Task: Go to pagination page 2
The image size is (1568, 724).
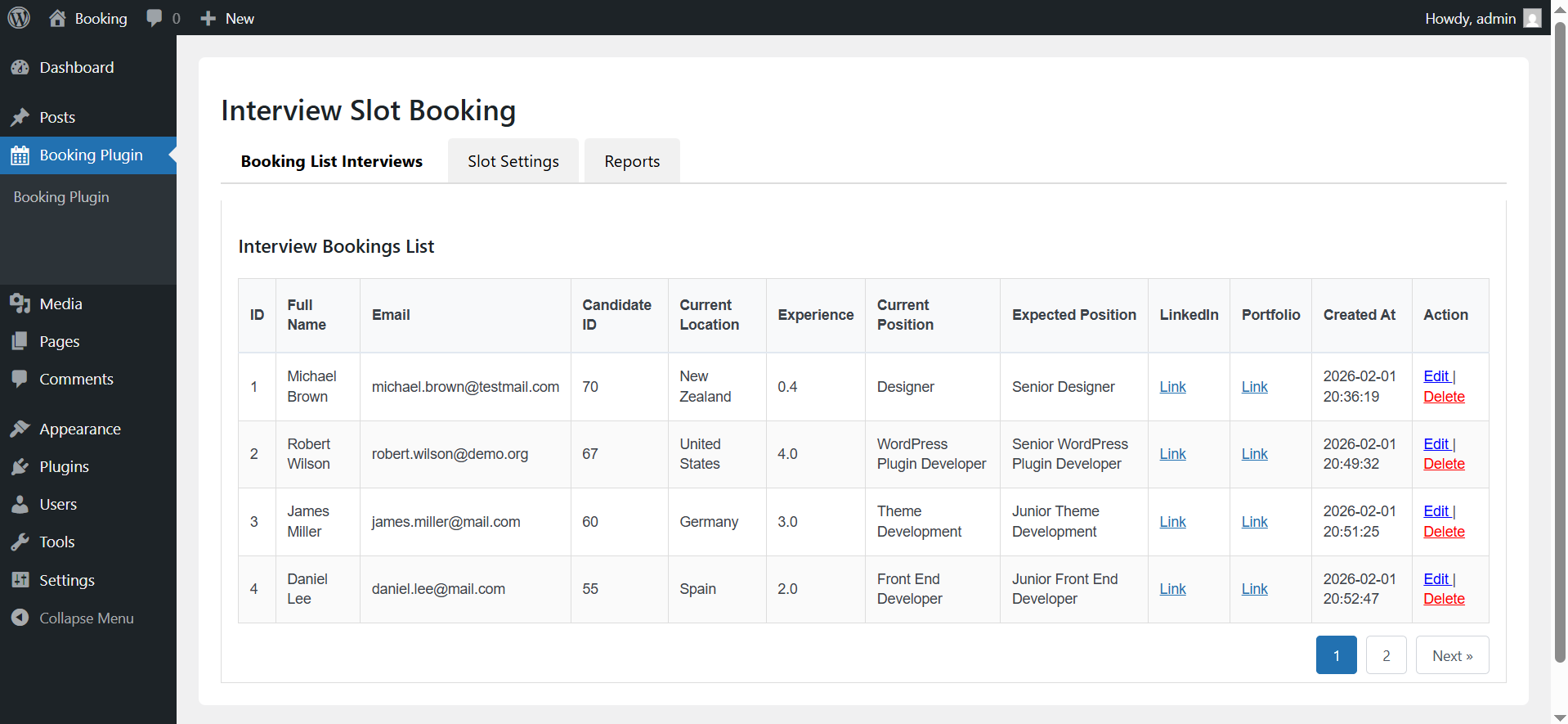Action: [1386, 655]
